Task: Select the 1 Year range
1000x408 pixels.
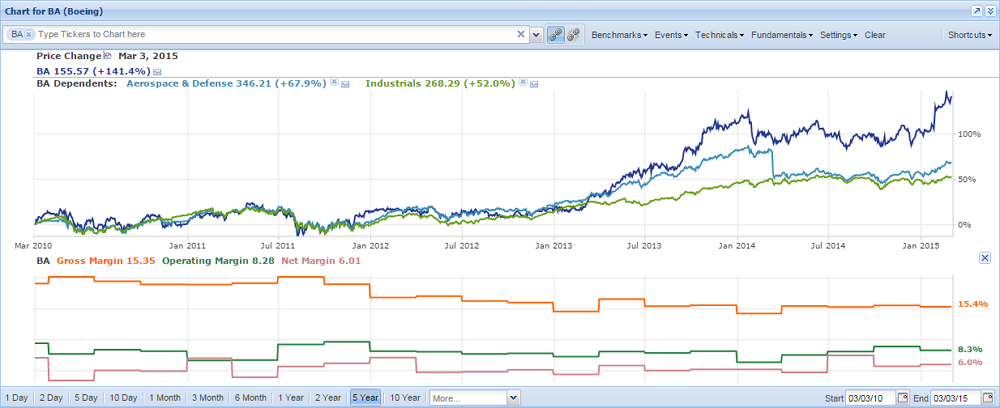Action: pyautogui.click(x=291, y=398)
